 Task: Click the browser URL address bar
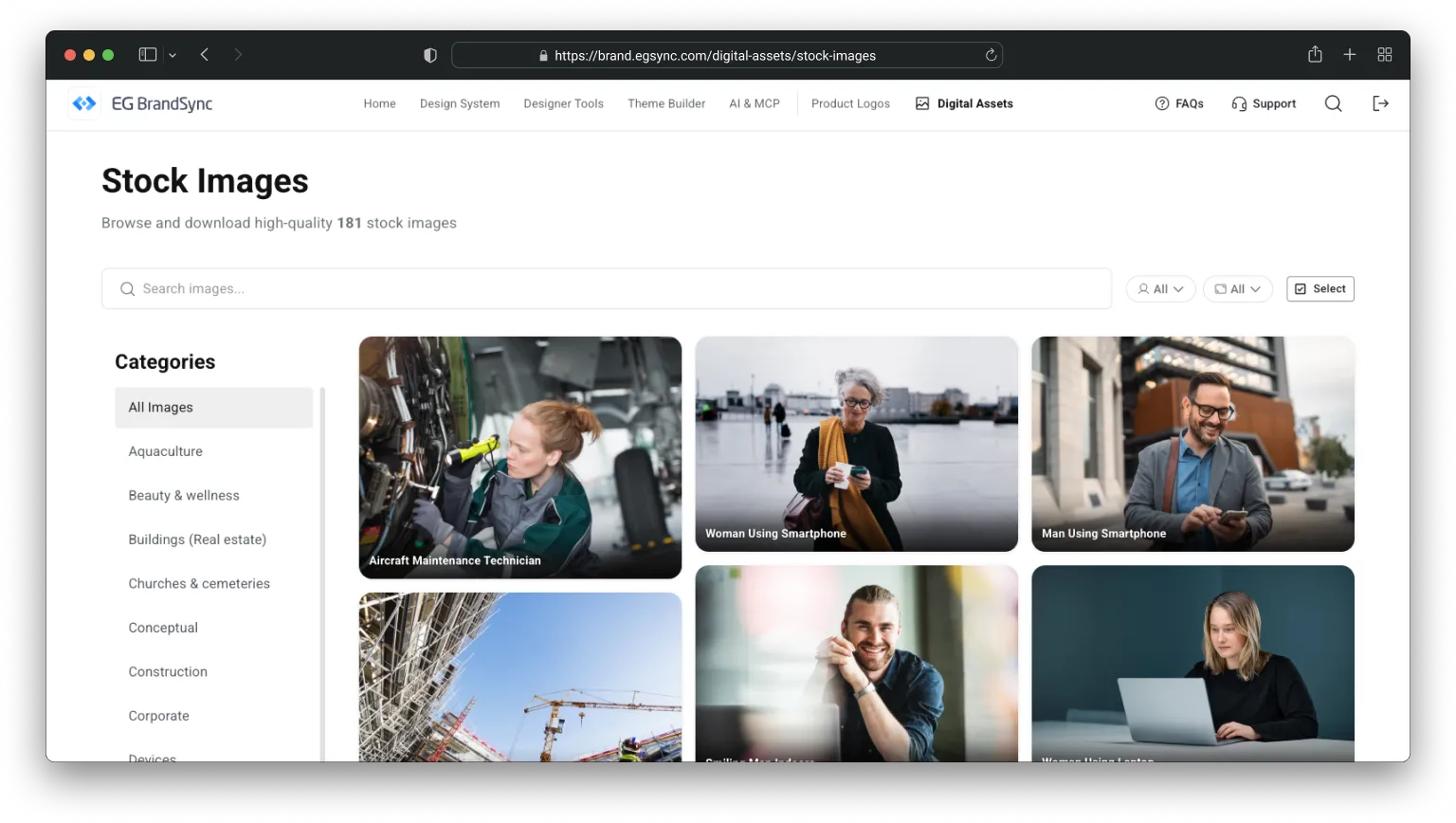click(727, 55)
